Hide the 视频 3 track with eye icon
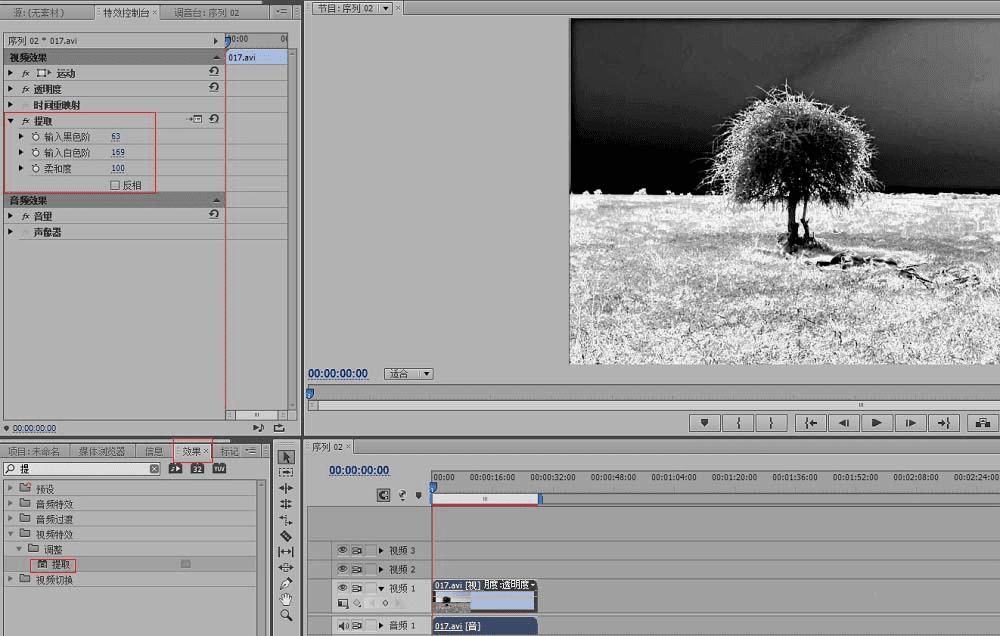The width and height of the screenshot is (1000, 636). 342,550
